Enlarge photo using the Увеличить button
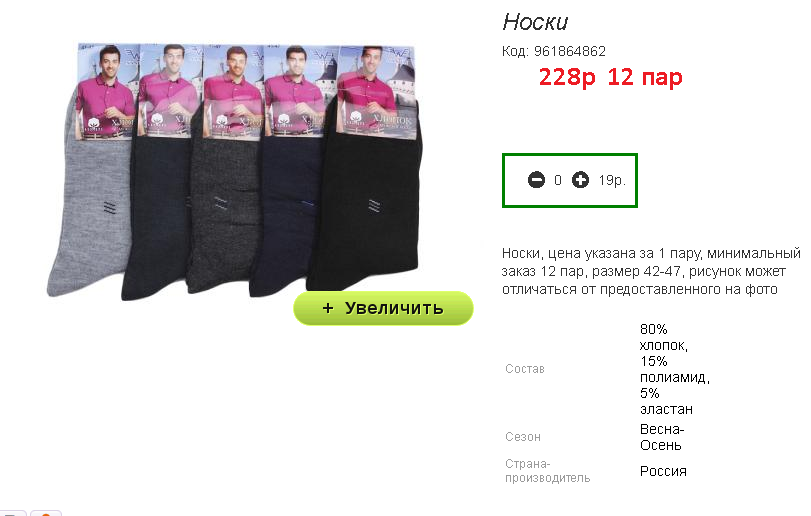The height and width of the screenshot is (516, 811). (x=383, y=308)
